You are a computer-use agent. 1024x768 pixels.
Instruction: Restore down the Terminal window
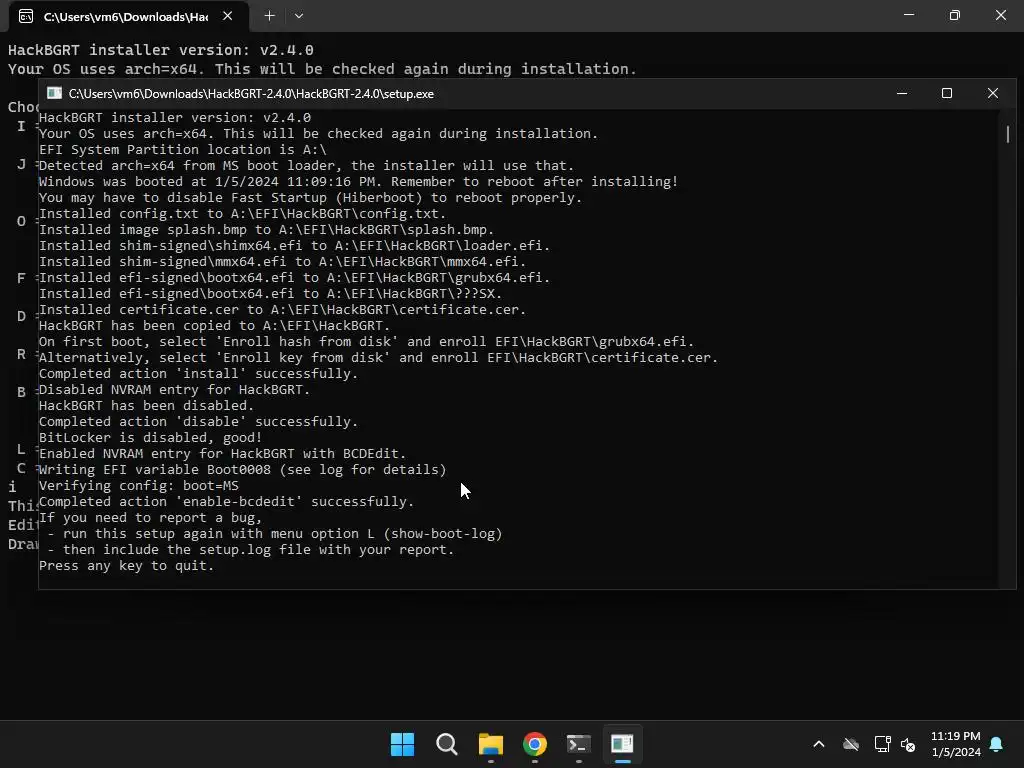tap(954, 15)
